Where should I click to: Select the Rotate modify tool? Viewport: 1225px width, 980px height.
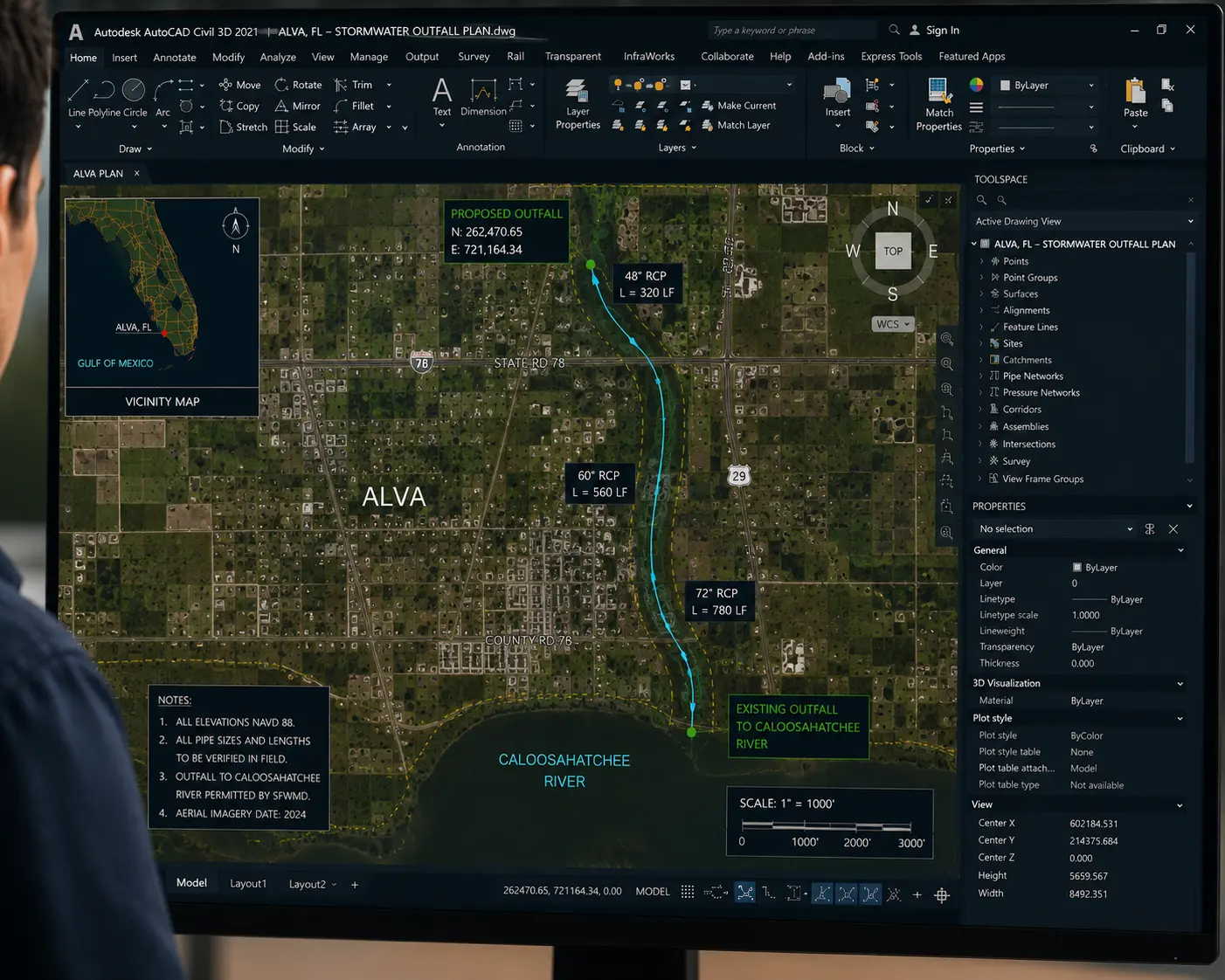coord(298,85)
